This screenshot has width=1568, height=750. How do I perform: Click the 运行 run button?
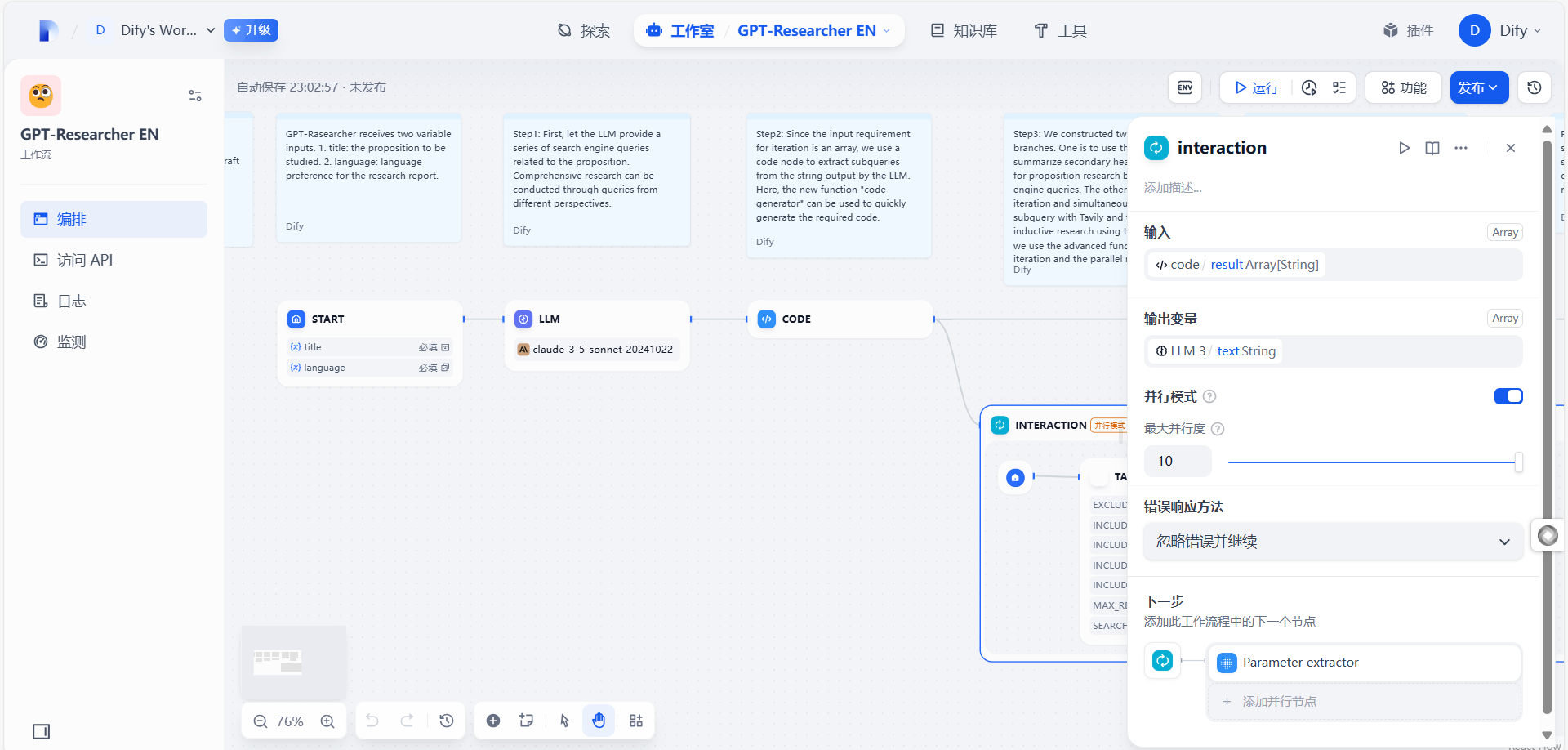(x=1257, y=87)
